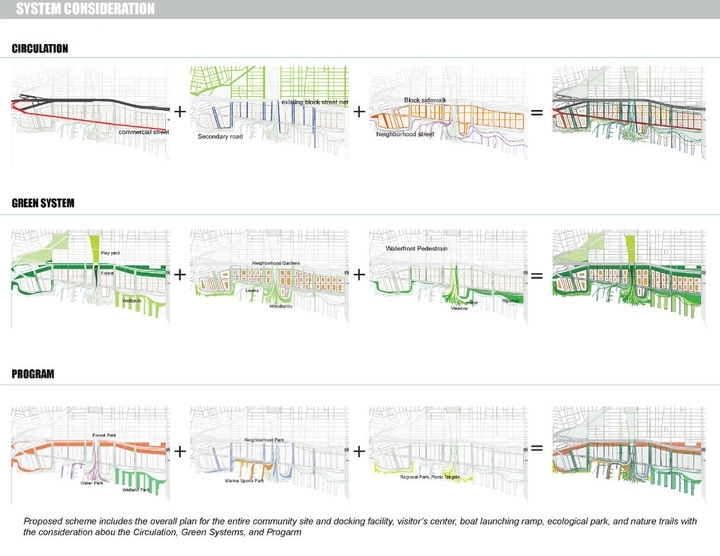Select the 'PROGRAM' section heading
Image resolution: width=720 pixels, height=556 pixels.
tap(33, 374)
